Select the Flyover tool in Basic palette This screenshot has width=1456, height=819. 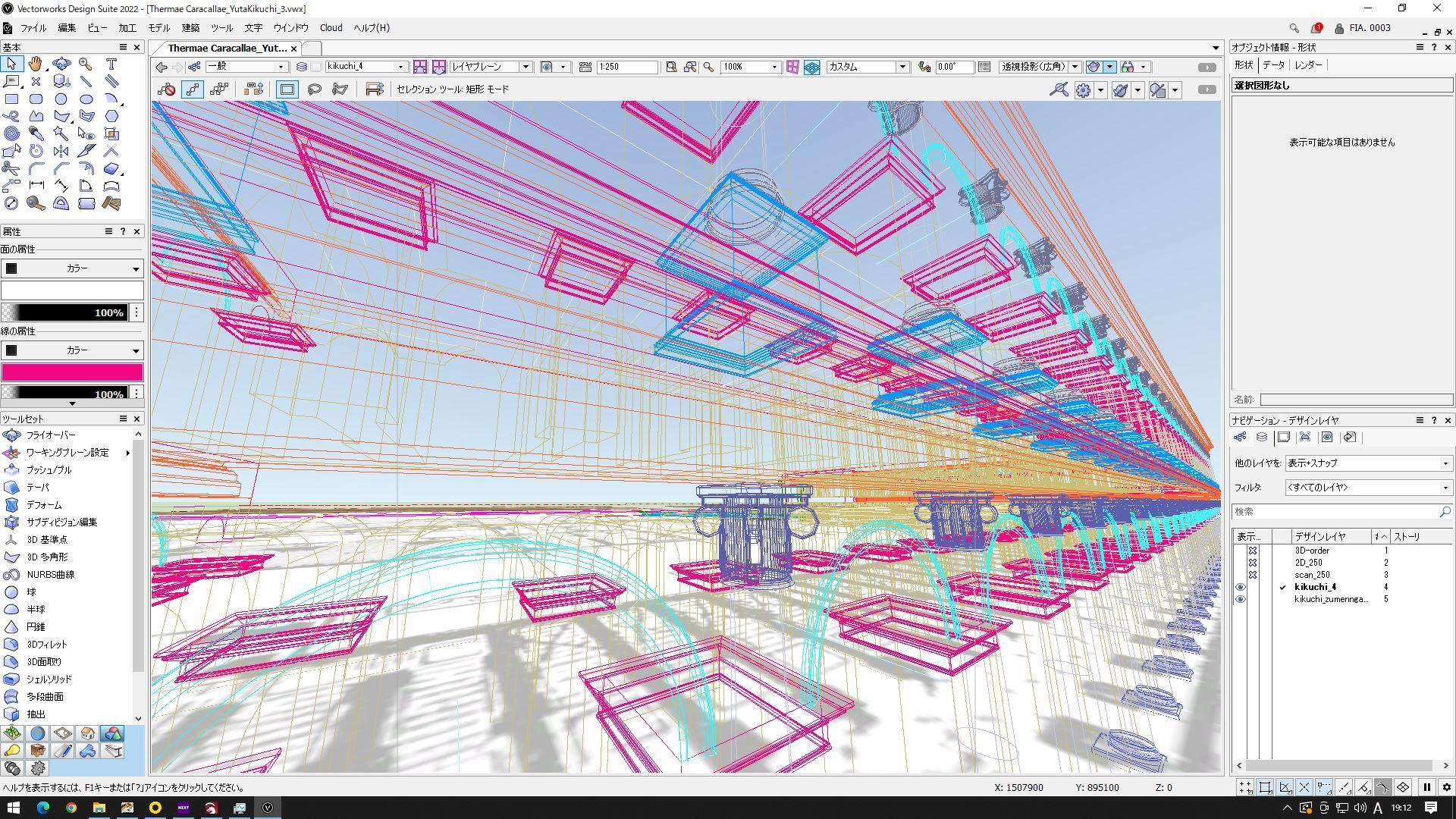(x=61, y=64)
